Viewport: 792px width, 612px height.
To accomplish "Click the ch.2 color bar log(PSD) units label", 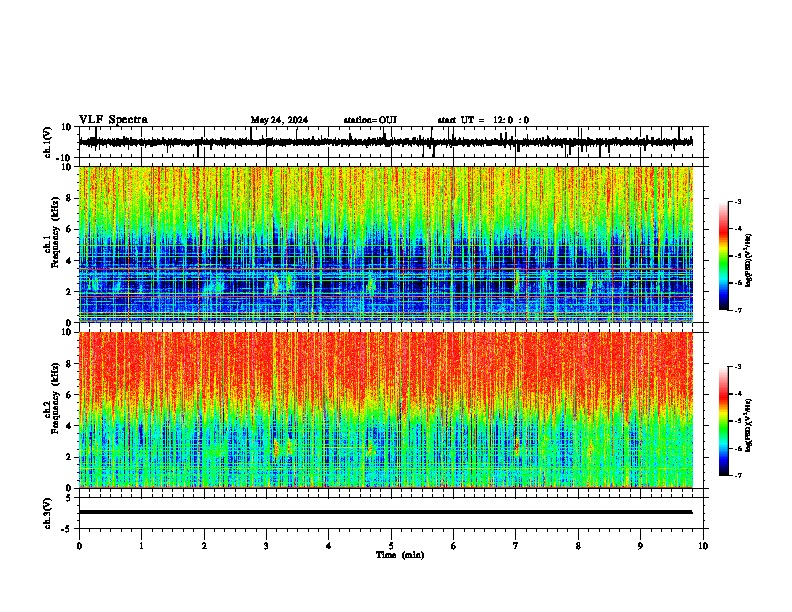I will [x=749, y=425].
